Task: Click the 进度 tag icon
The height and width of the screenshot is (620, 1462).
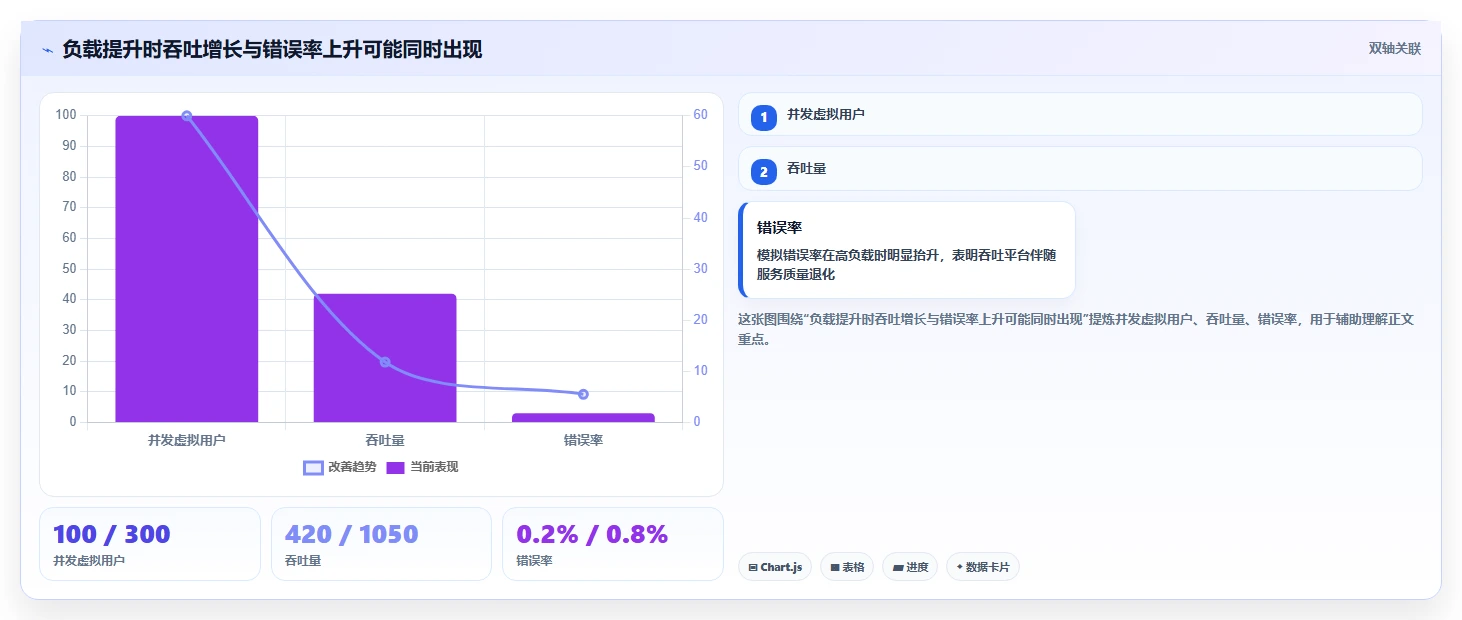Action: [898, 568]
